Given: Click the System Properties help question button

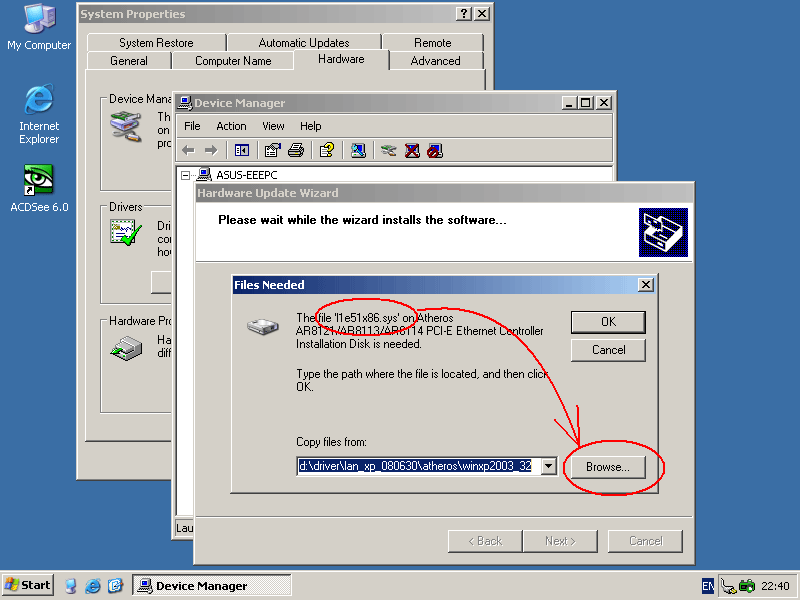Looking at the screenshot, I should pyautogui.click(x=463, y=14).
